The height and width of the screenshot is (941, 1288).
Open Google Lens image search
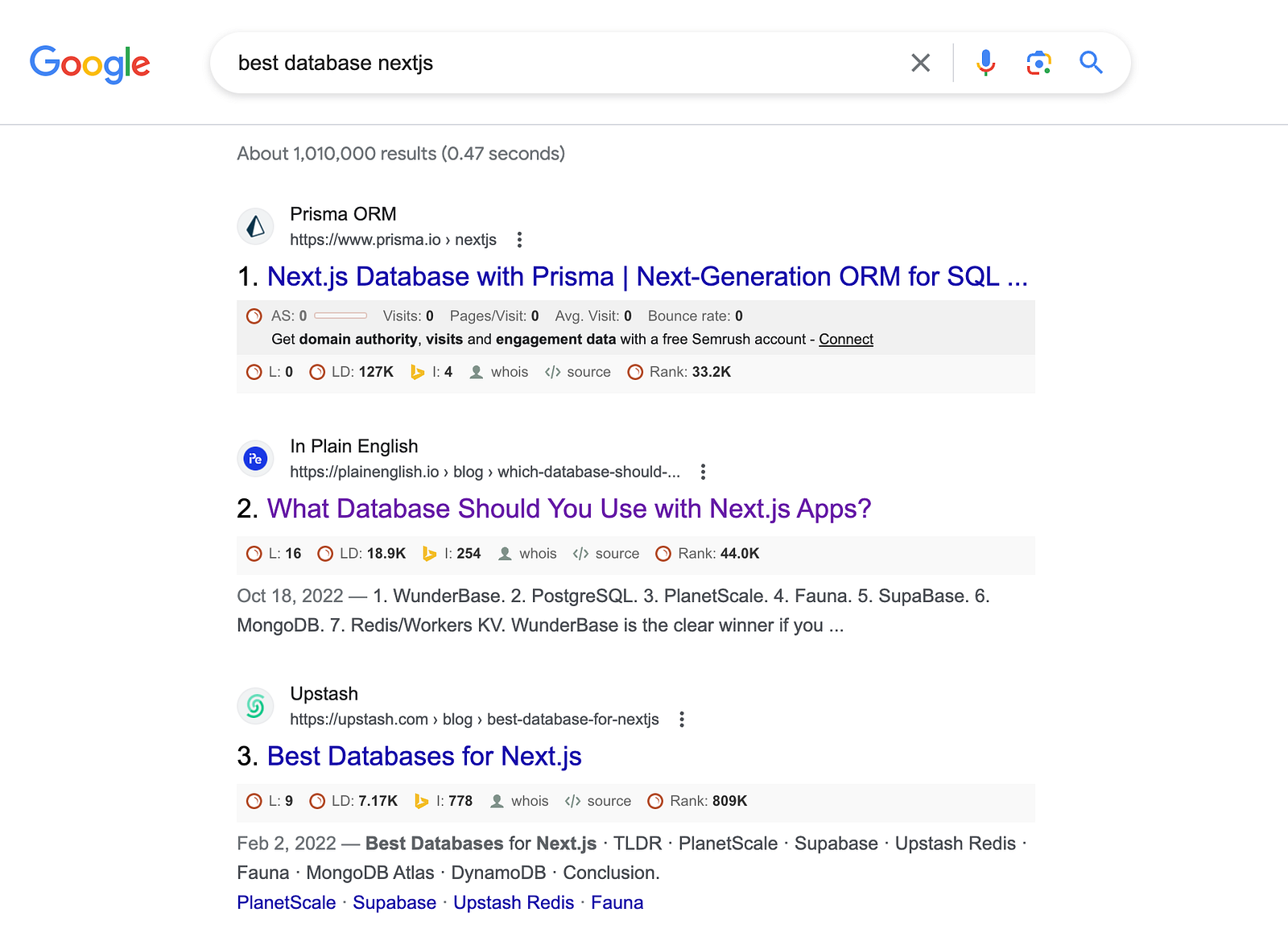tap(1038, 63)
